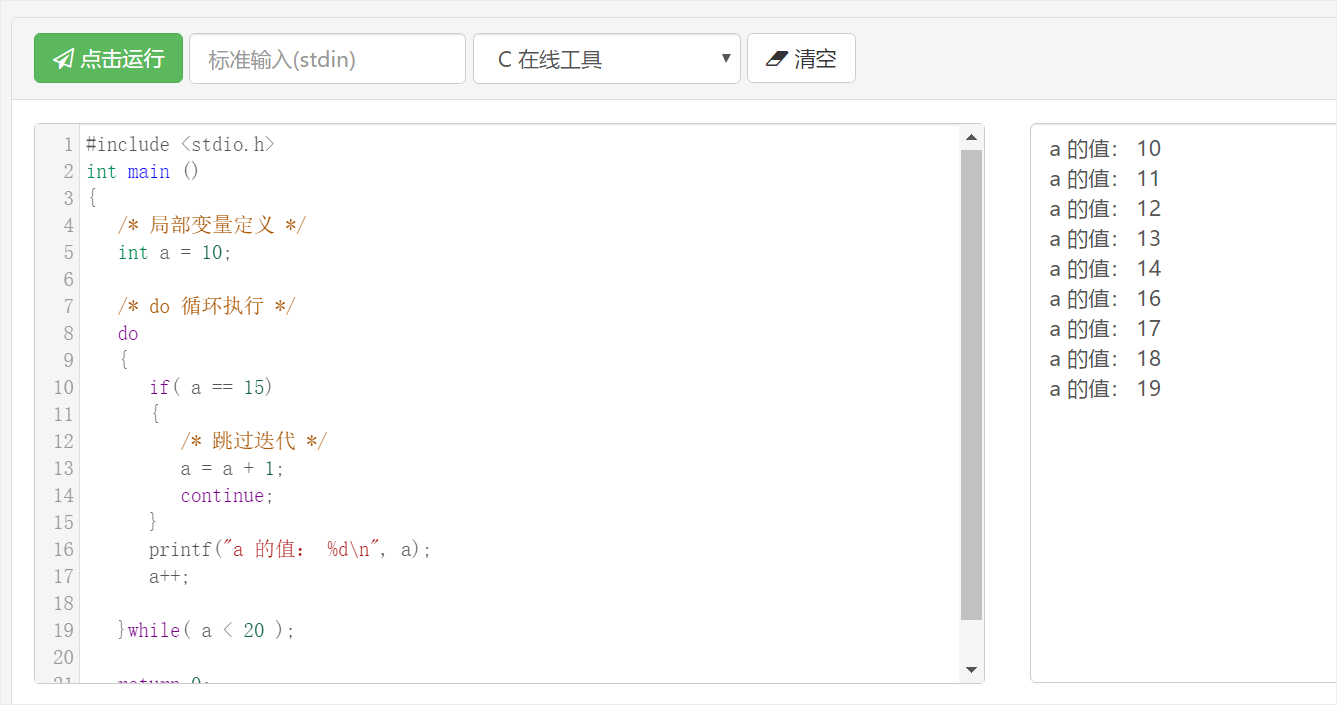1337x705 pixels.
Task: Focus the 标准输入(stdin) input field
Action: click(327, 59)
